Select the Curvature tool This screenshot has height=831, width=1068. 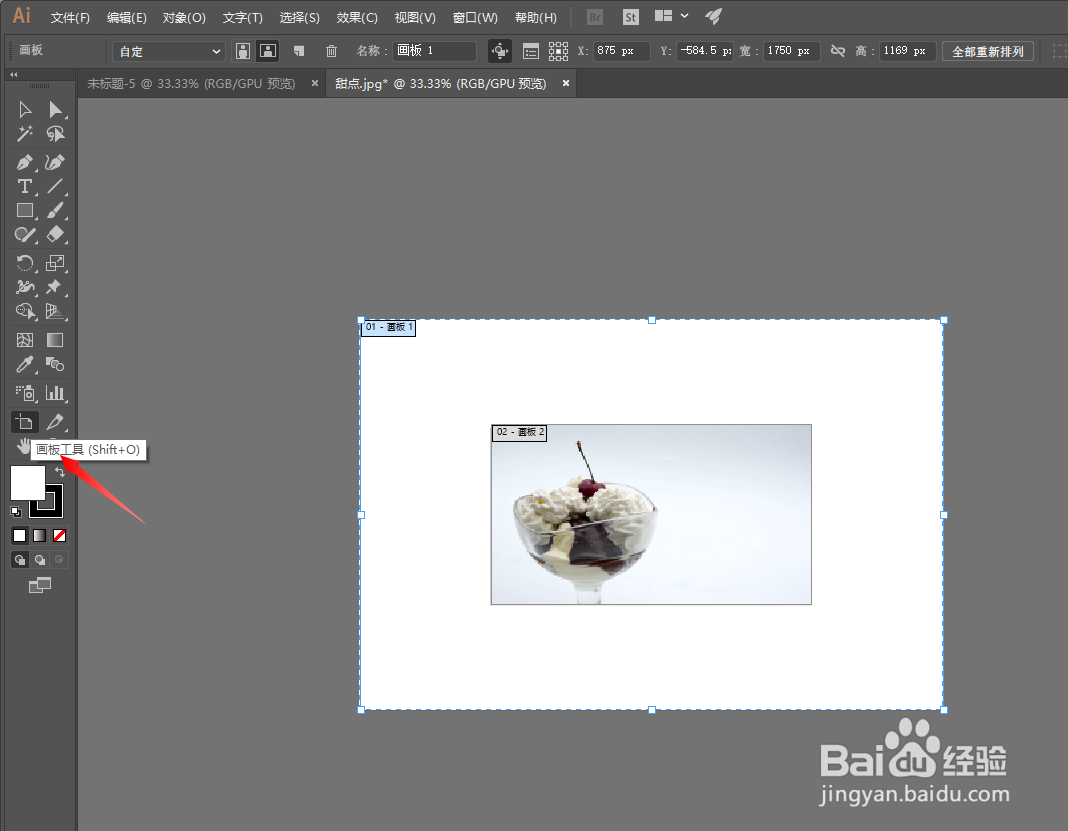pos(55,162)
